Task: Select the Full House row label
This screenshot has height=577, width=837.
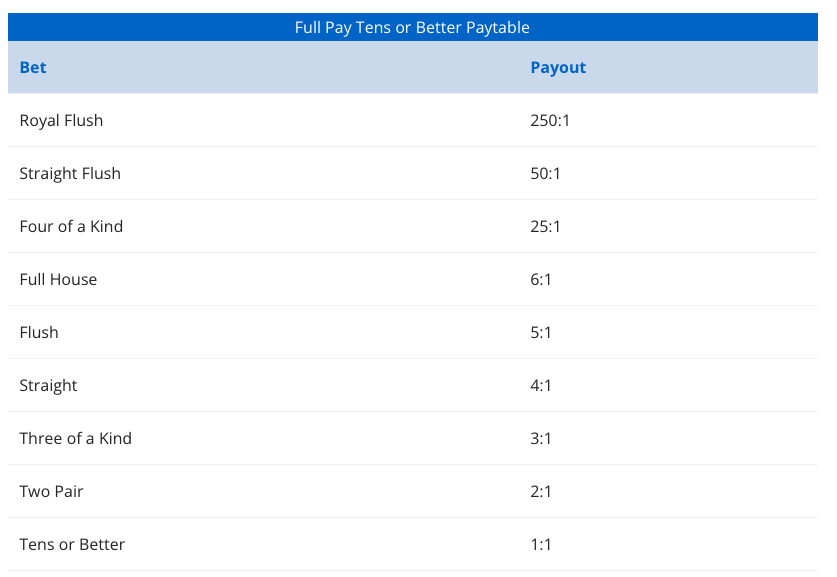Action: [x=58, y=280]
